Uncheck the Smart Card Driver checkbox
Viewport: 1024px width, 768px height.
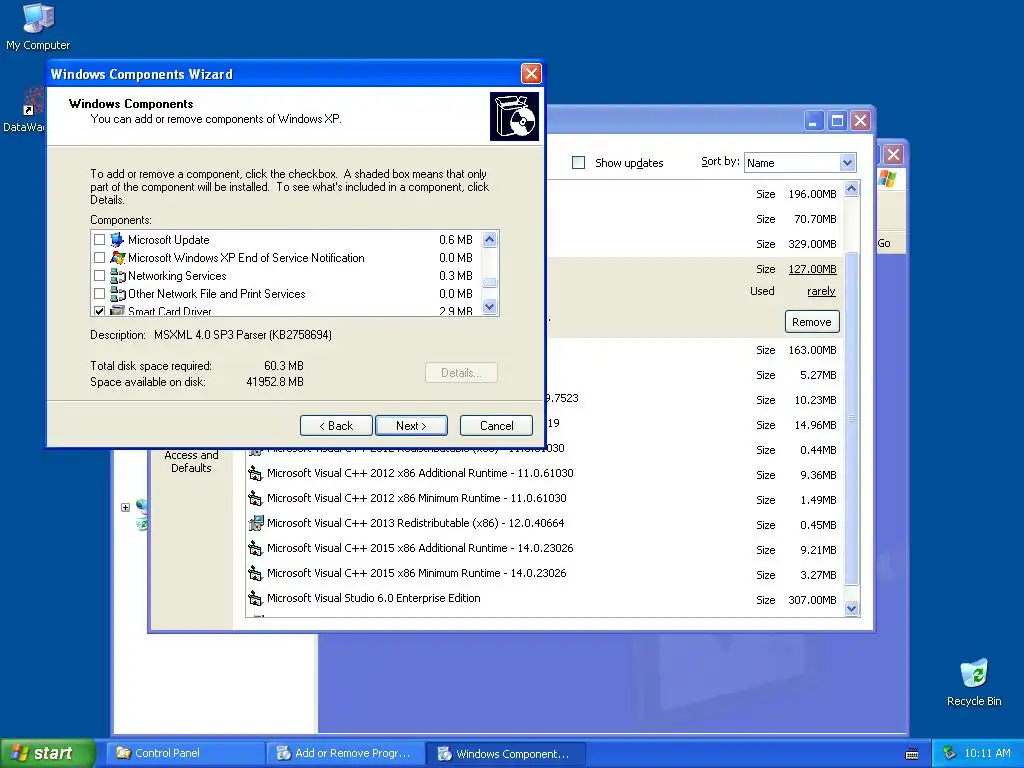tap(99, 311)
